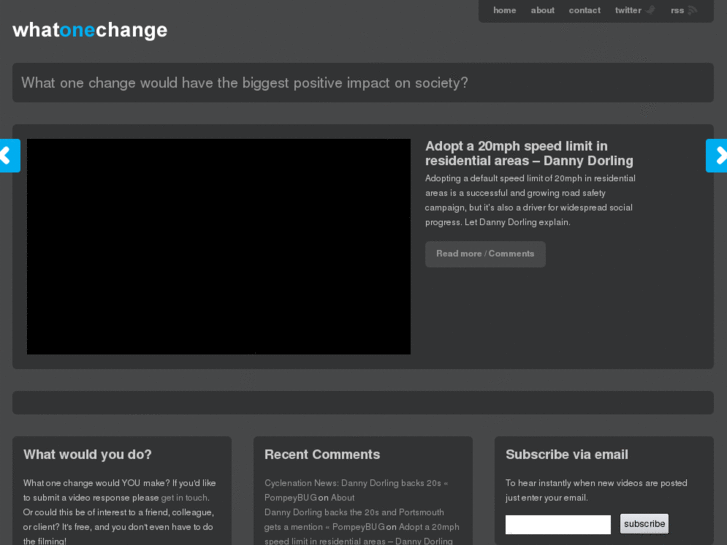Click the Twitter bird icon
Screen dimensions: 727x545
pos(650,10)
